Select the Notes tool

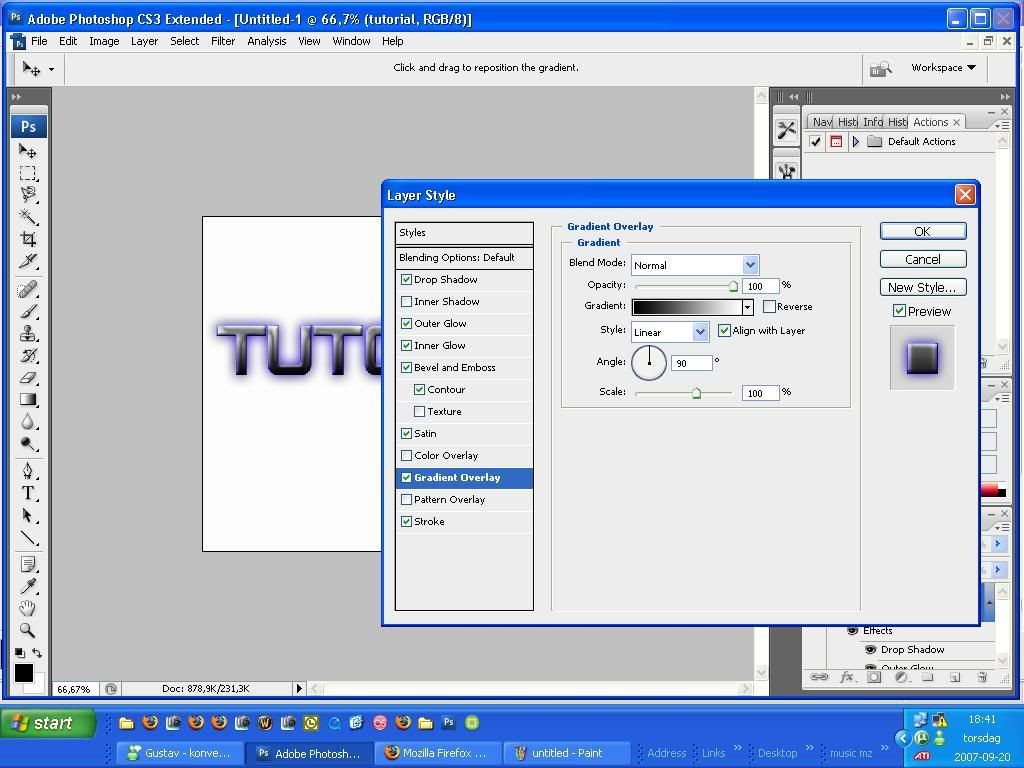(27, 564)
